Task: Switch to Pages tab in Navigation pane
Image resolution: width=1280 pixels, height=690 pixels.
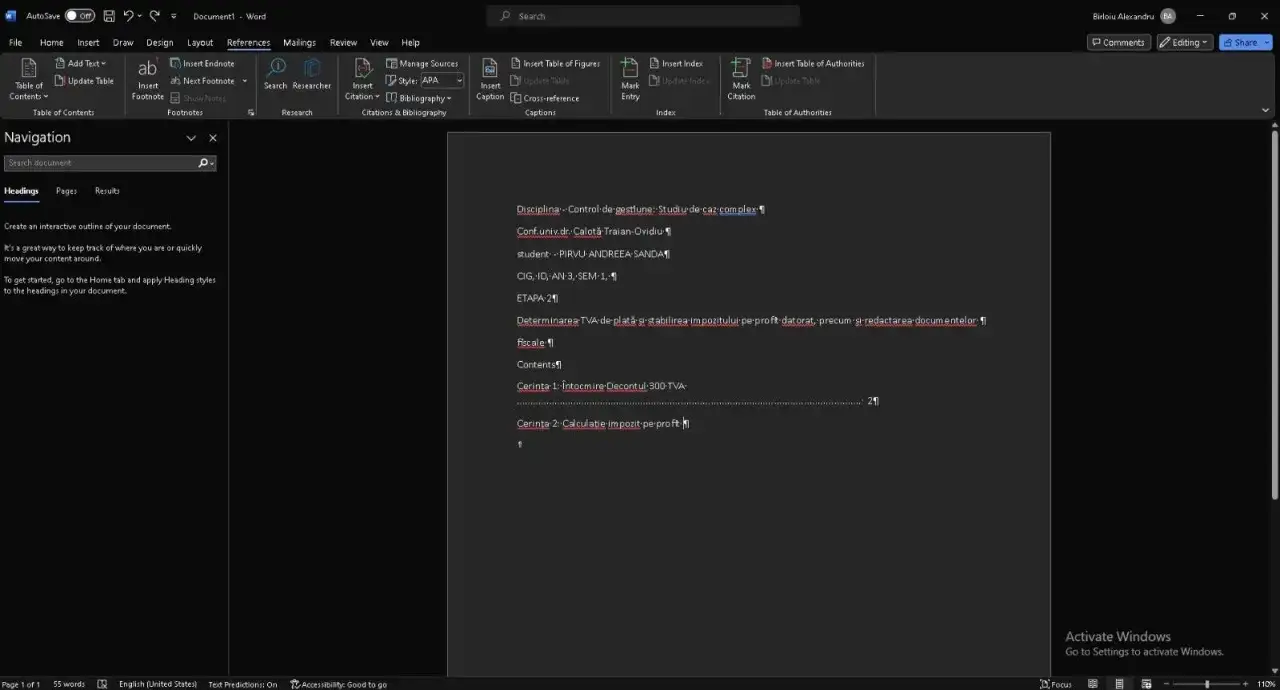Action: click(x=66, y=191)
